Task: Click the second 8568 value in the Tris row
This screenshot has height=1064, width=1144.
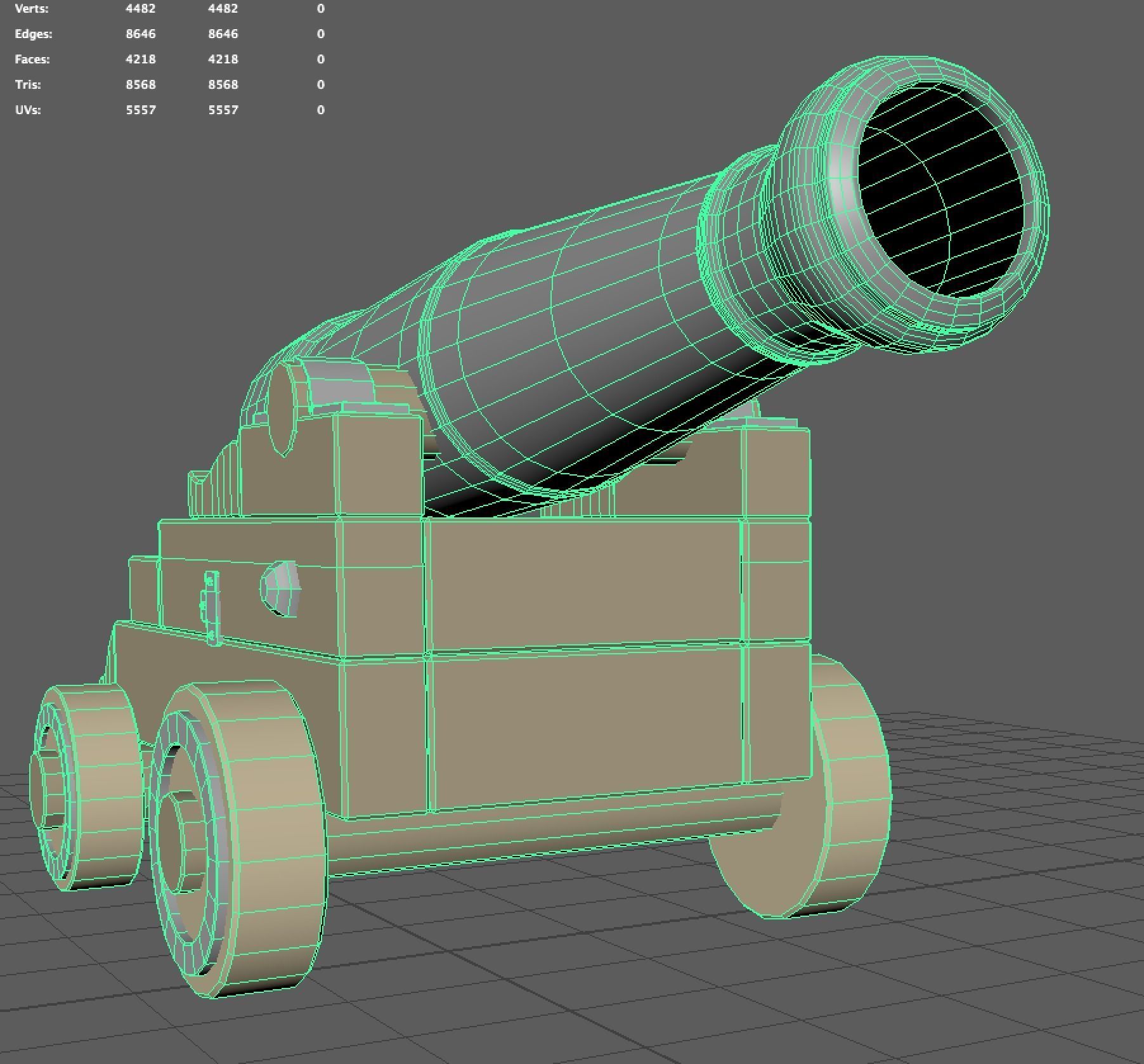Action: tap(223, 85)
